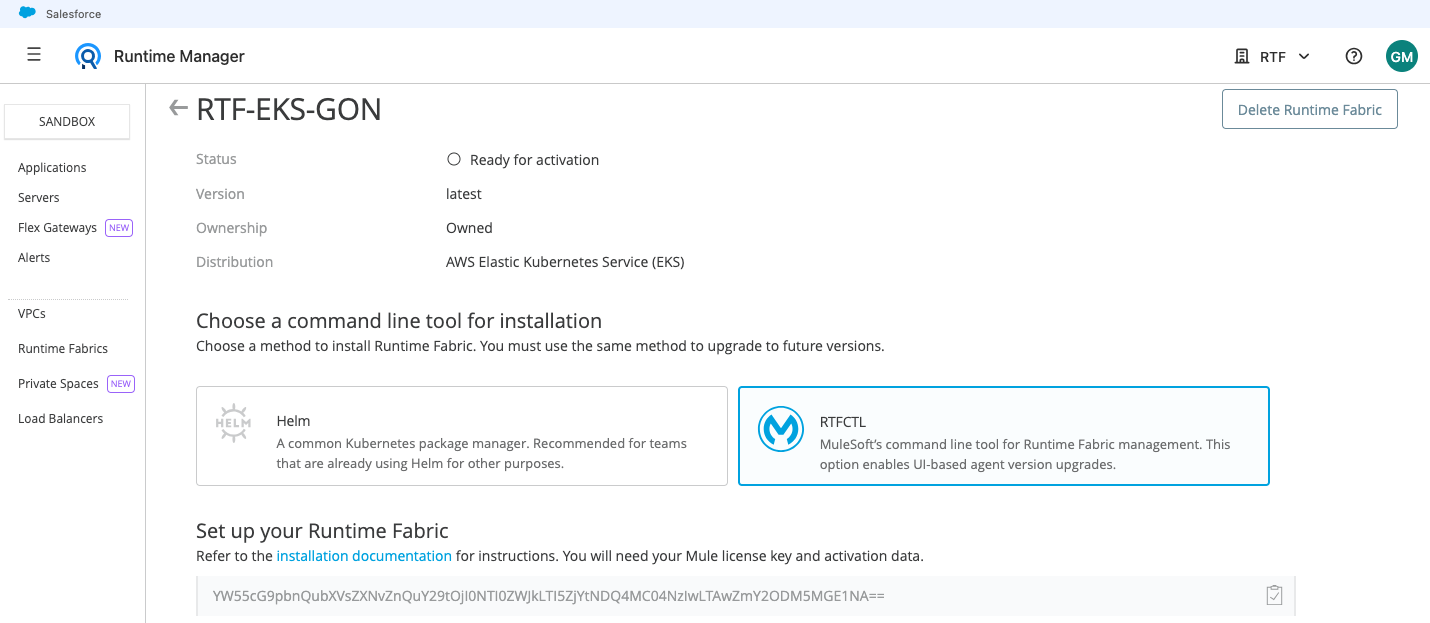Click the Salesforce cloud icon
This screenshot has height=623, width=1430.
pos(27,14)
